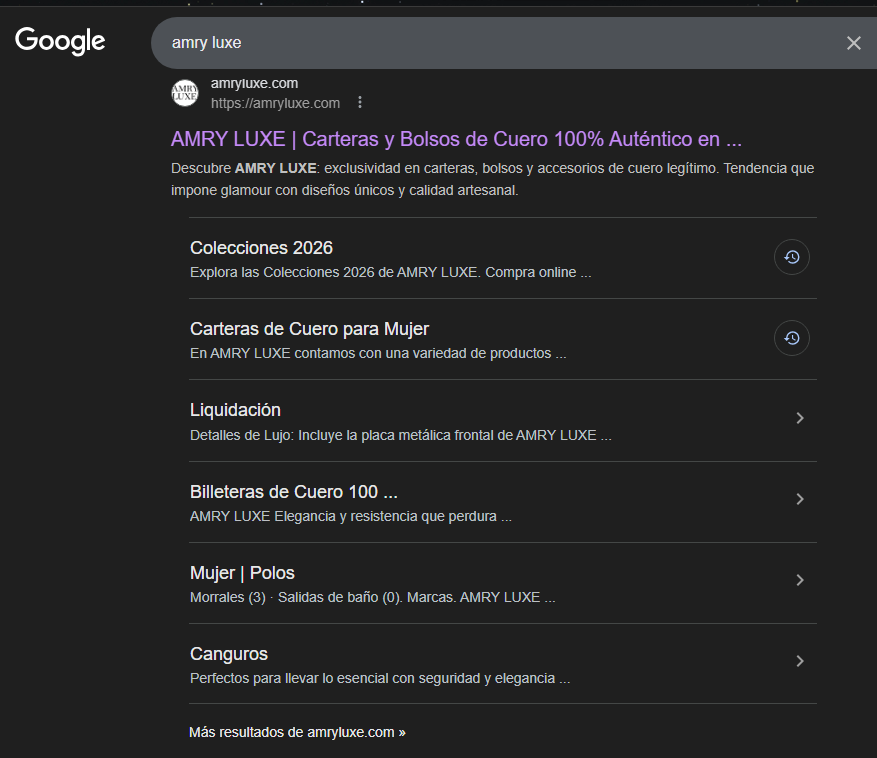Viewport: 877px width, 758px height.
Task: Open the Billeteras de Cuero 100 sitelink
Action: (293, 491)
